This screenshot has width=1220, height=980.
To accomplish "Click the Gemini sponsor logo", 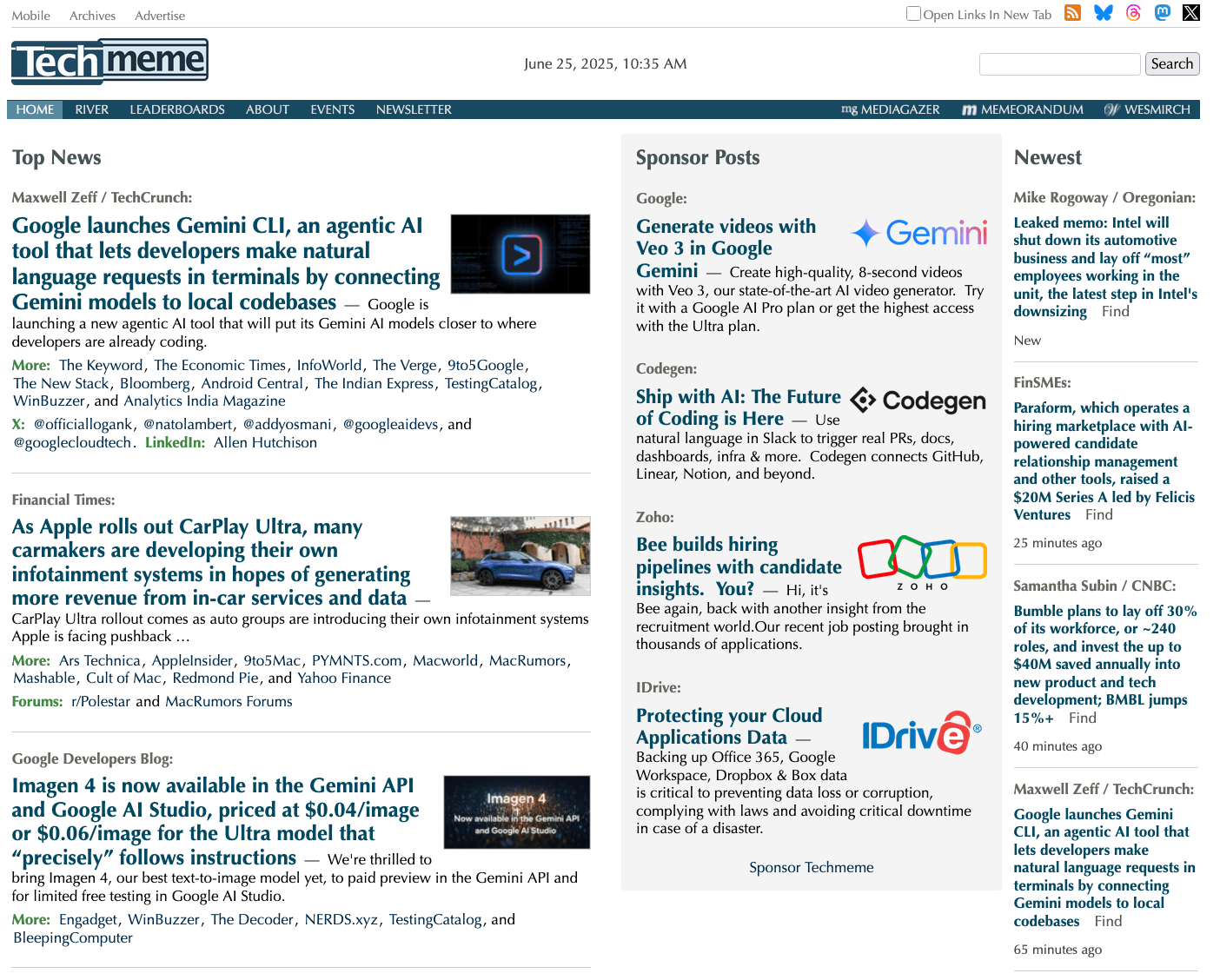I will 918,233.
